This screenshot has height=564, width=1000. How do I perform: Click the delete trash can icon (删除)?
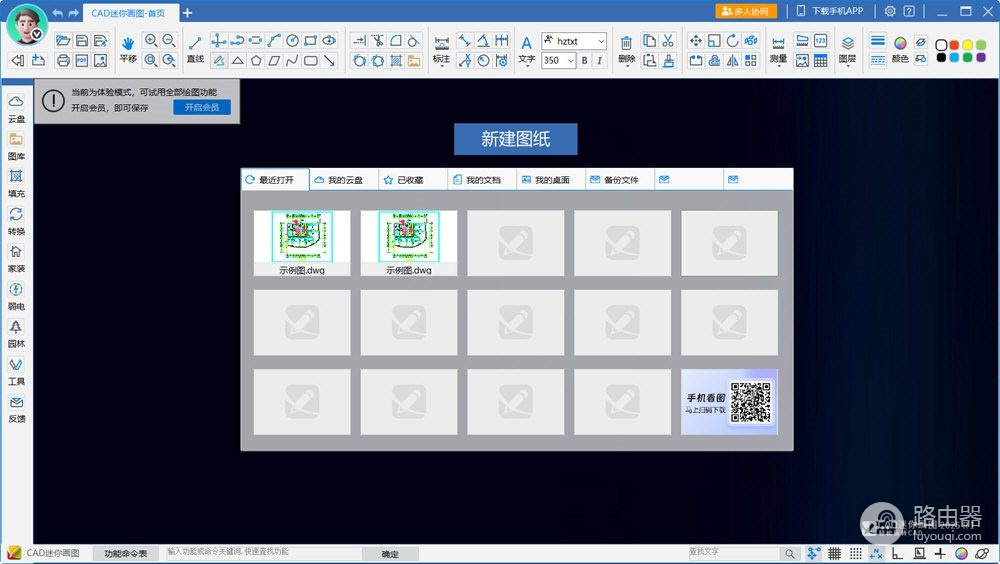(x=626, y=49)
